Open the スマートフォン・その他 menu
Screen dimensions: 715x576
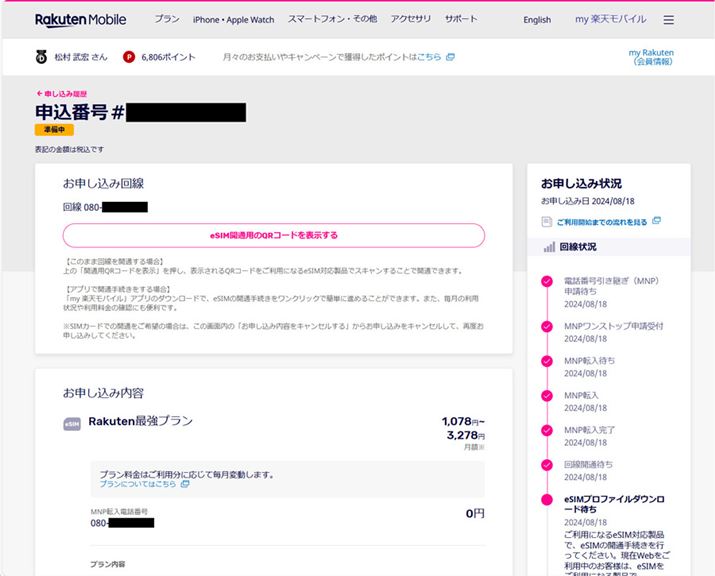332,19
